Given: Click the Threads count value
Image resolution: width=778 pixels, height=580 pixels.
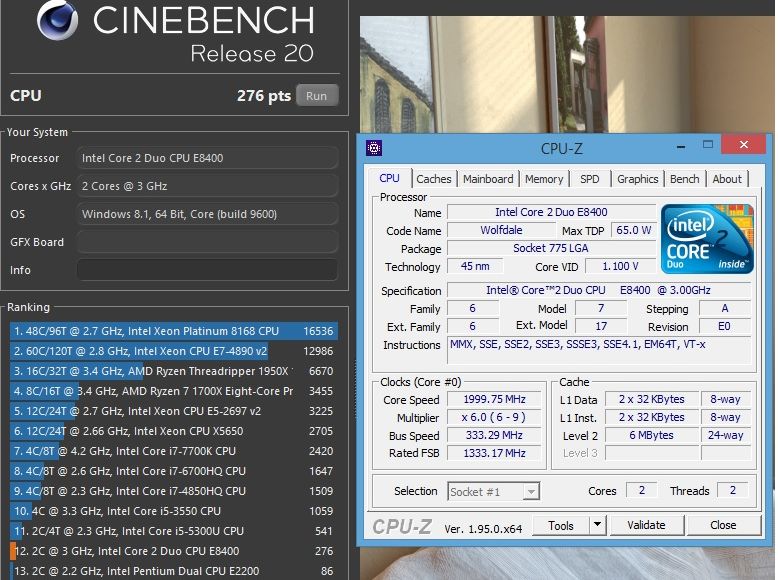Looking at the screenshot, I should pos(733,491).
